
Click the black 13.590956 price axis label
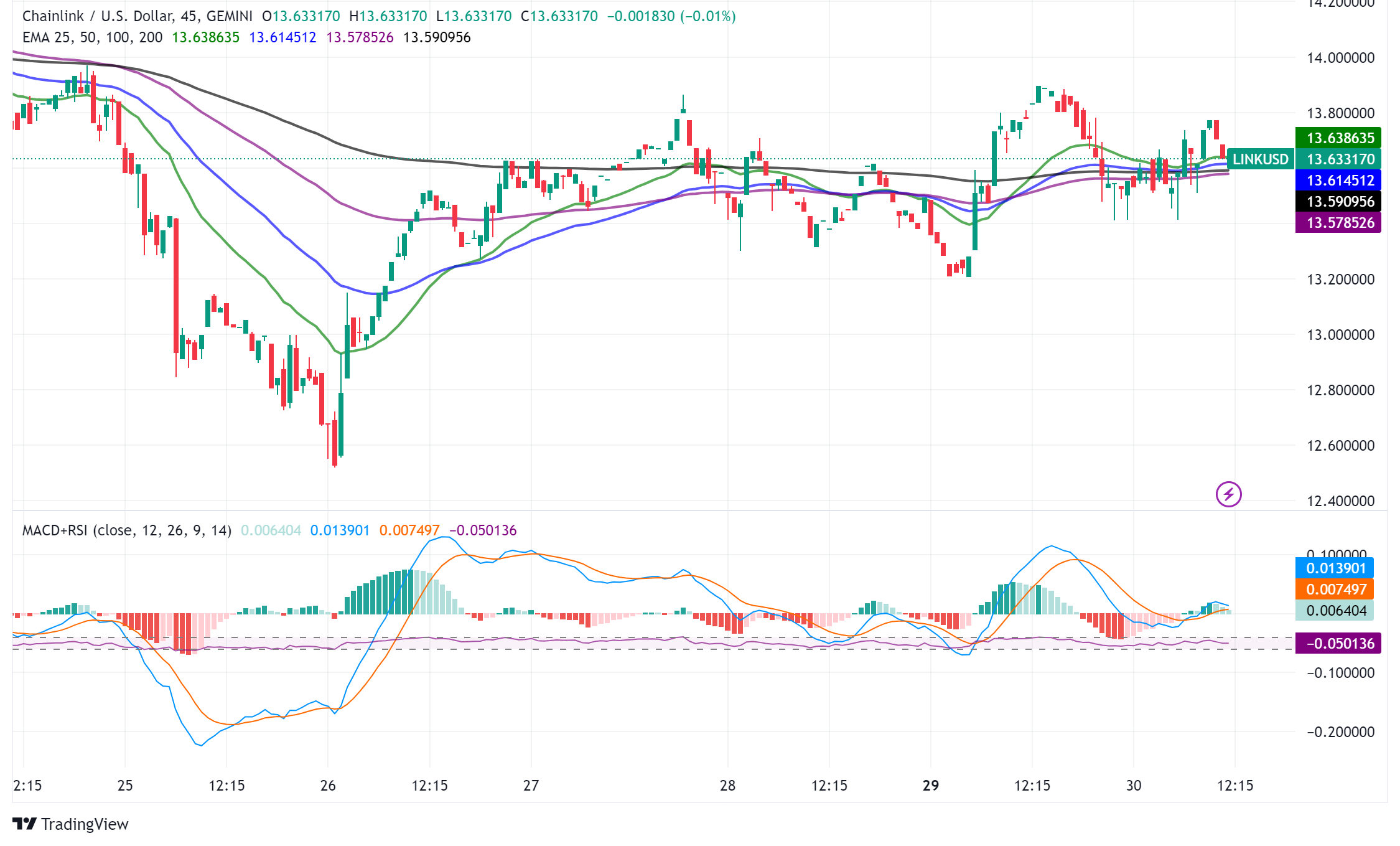(x=1338, y=202)
